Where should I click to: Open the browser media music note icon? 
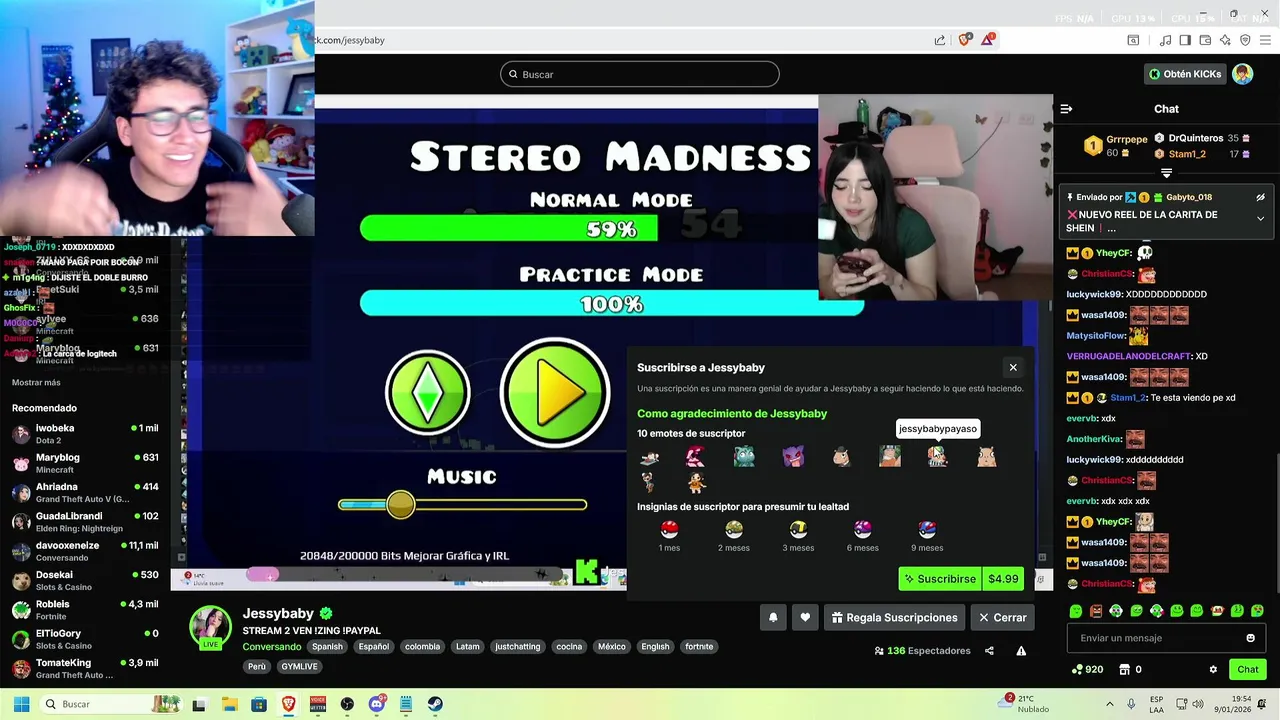[x=1165, y=40]
